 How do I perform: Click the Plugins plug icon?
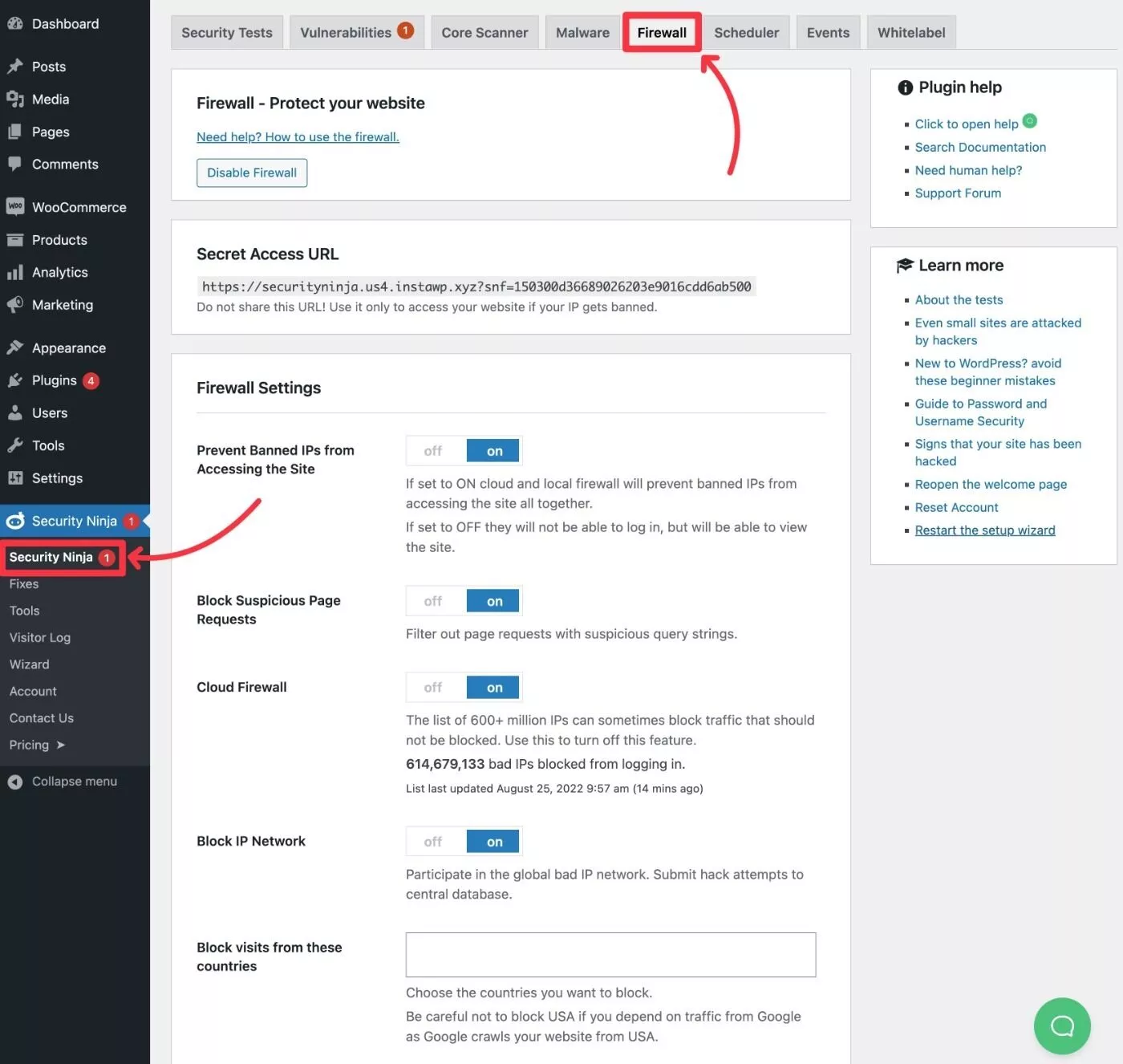14,380
